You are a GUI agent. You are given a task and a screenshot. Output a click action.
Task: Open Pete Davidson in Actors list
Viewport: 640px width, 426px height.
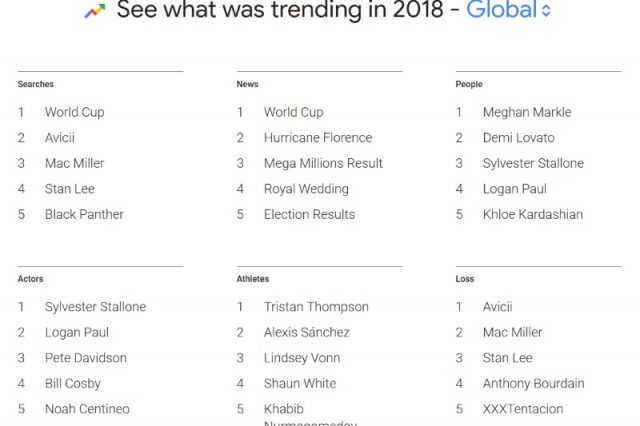[86, 358]
